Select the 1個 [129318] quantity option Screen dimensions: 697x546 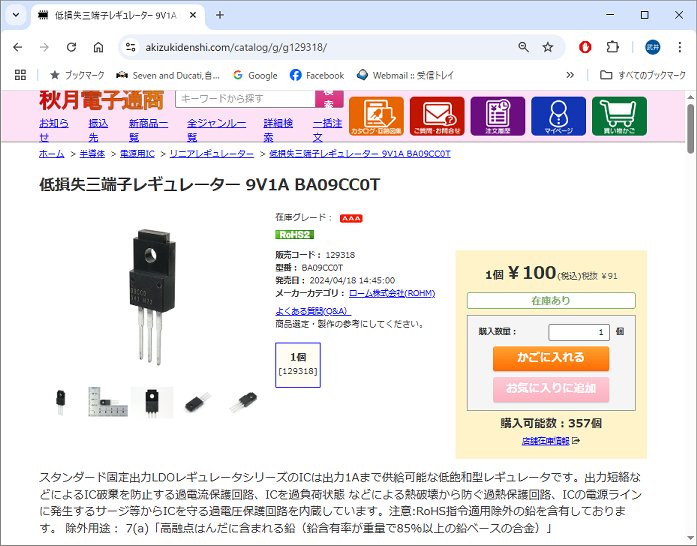298,365
